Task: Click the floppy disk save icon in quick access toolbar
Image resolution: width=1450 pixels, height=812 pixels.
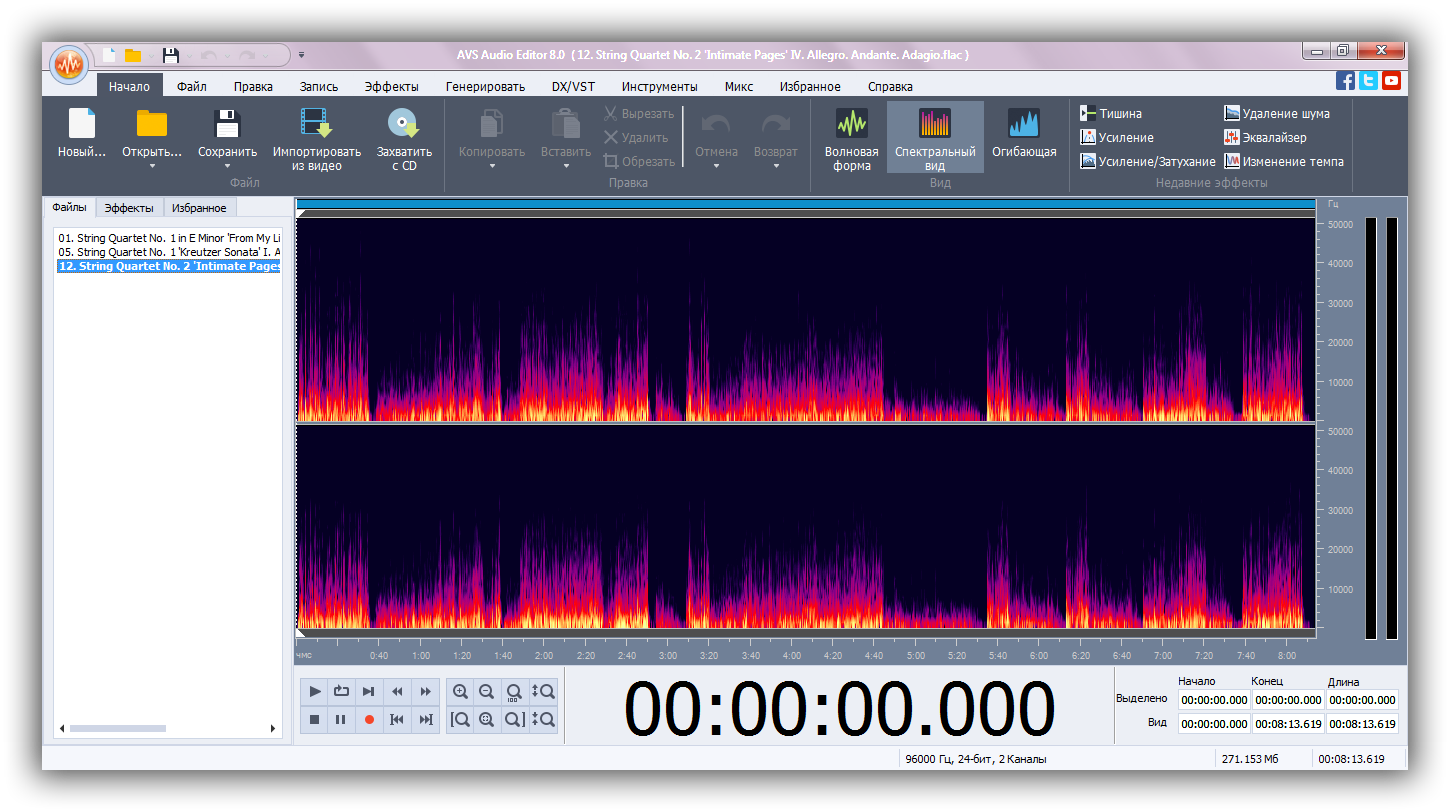Action: 171,55
